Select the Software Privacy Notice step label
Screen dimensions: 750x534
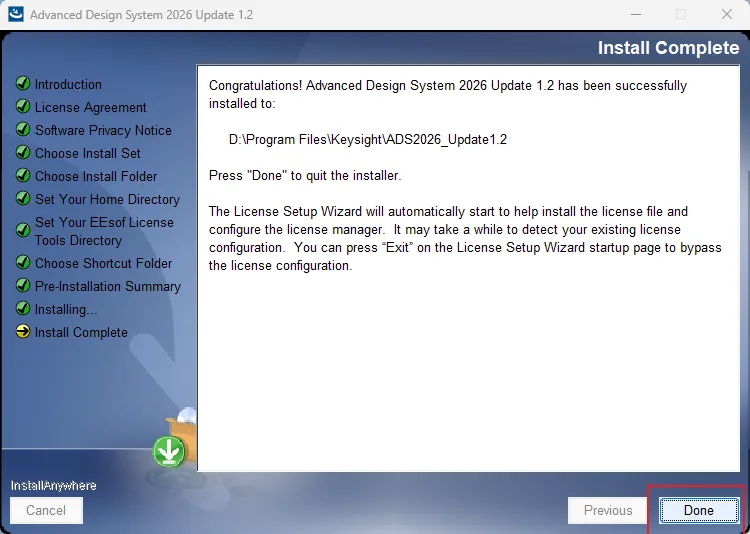(103, 130)
